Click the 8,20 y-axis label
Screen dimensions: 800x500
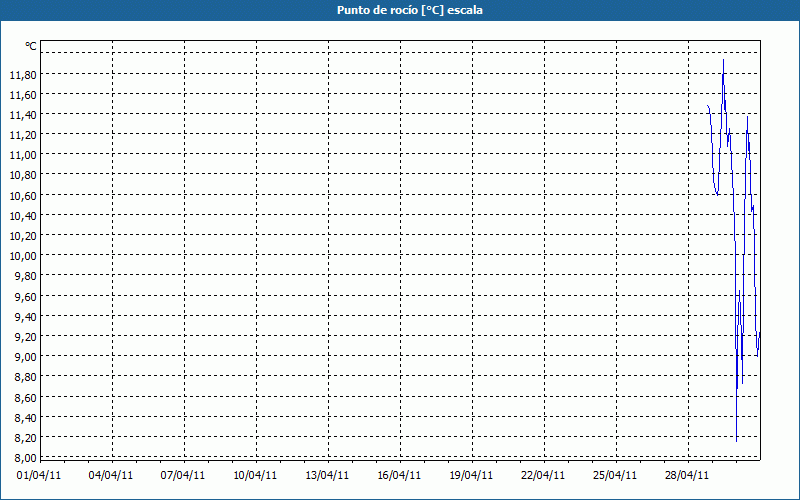26,438
